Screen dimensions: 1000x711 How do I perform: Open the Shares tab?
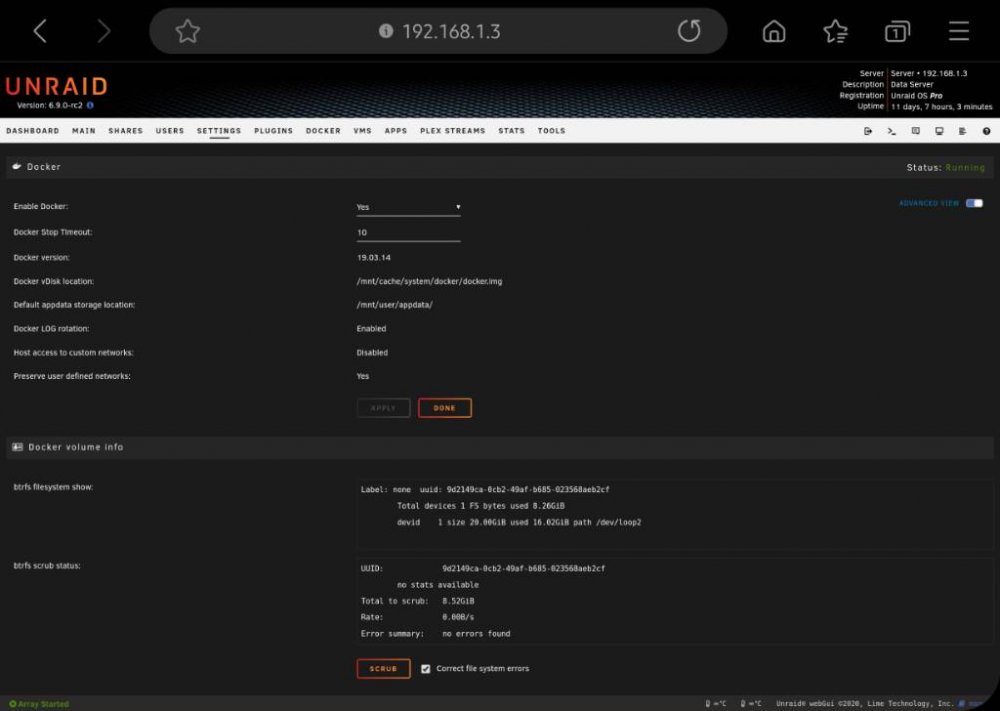coord(126,131)
